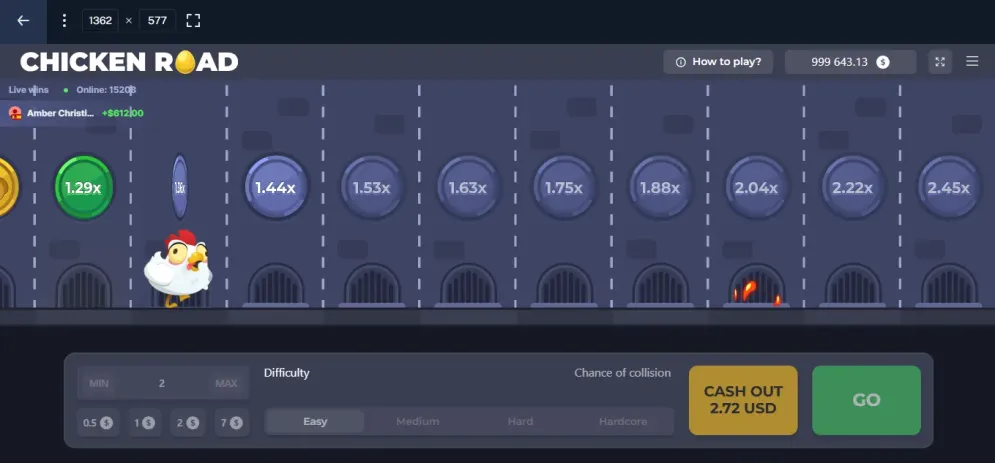The height and width of the screenshot is (463, 995).
Task: Click the Chance of collision label
Action: pyautogui.click(x=623, y=373)
